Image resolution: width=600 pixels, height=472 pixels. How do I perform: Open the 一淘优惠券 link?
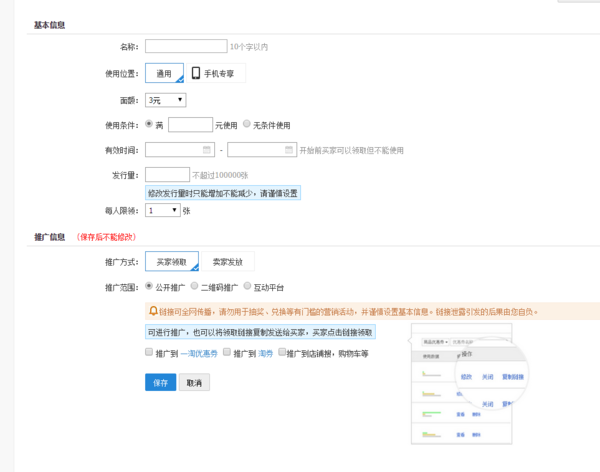[x=199, y=353]
